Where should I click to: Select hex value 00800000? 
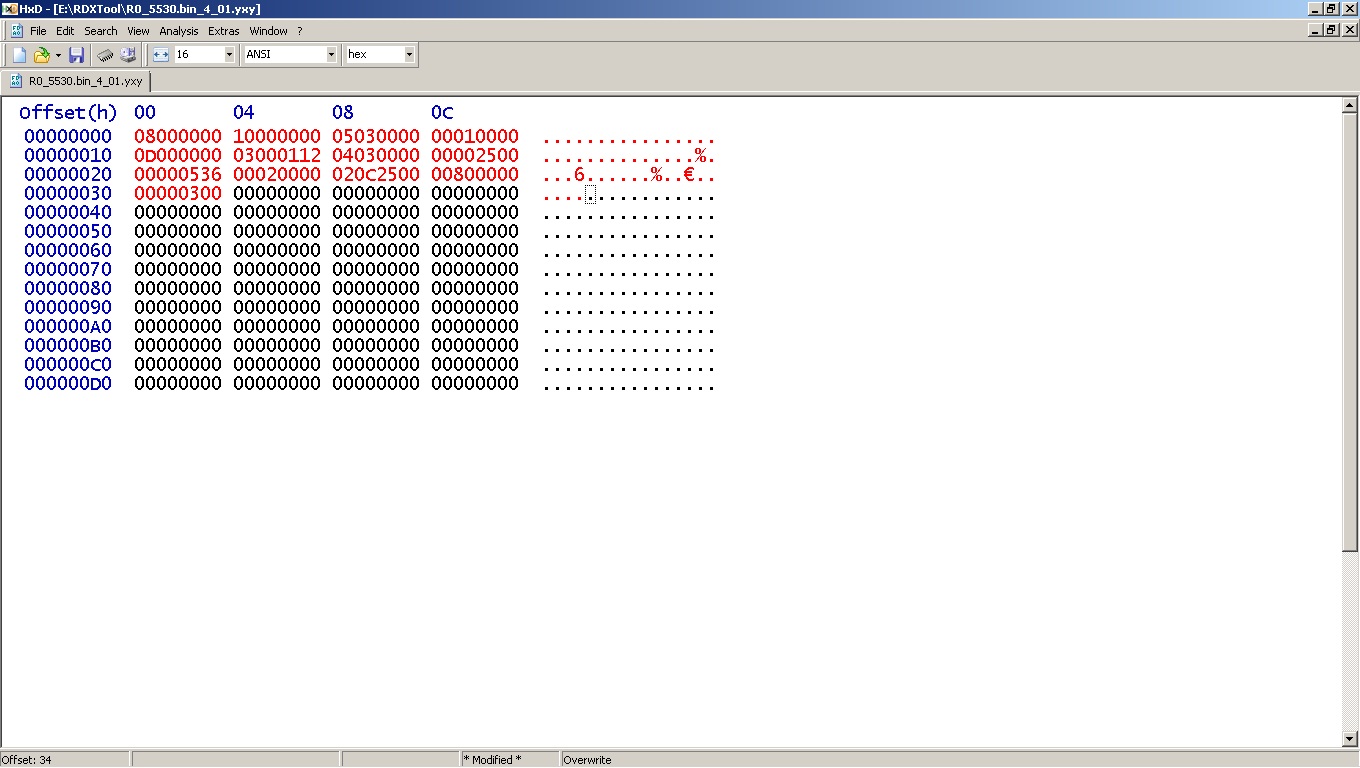(475, 174)
